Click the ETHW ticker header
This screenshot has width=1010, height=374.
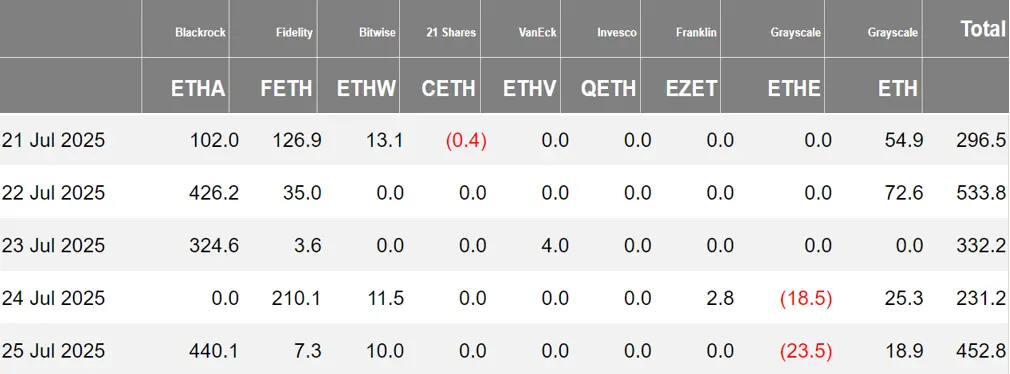tap(367, 88)
